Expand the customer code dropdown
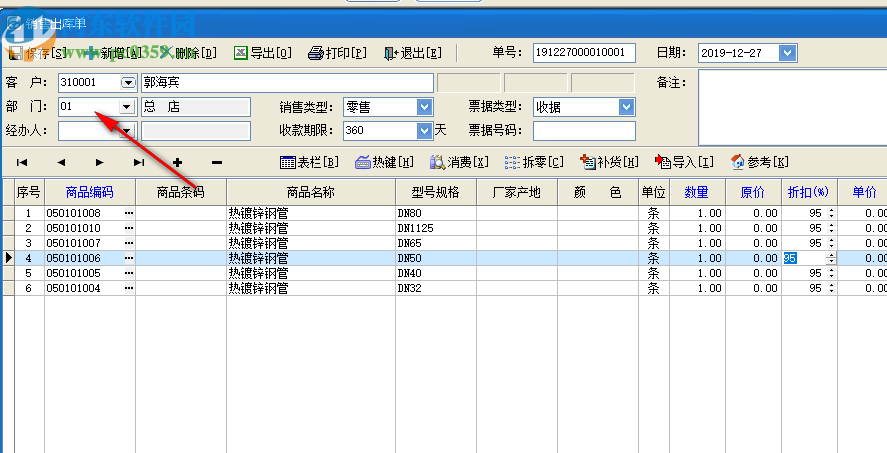887x453 pixels. [x=128, y=83]
